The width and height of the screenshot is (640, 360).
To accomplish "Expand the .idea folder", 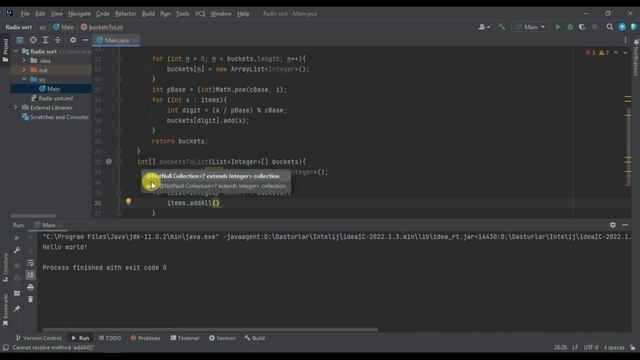I will pyautogui.click(x=24, y=61).
